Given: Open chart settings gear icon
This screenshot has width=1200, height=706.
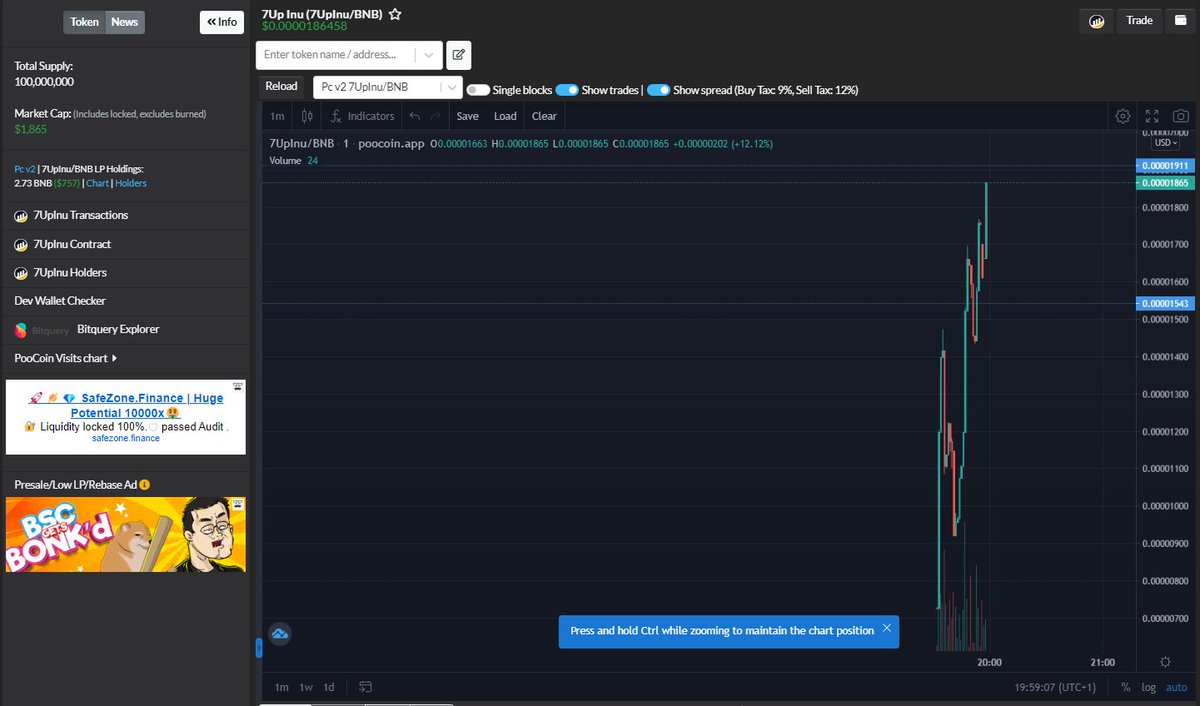Looking at the screenshot, I should pos(1123,116).
